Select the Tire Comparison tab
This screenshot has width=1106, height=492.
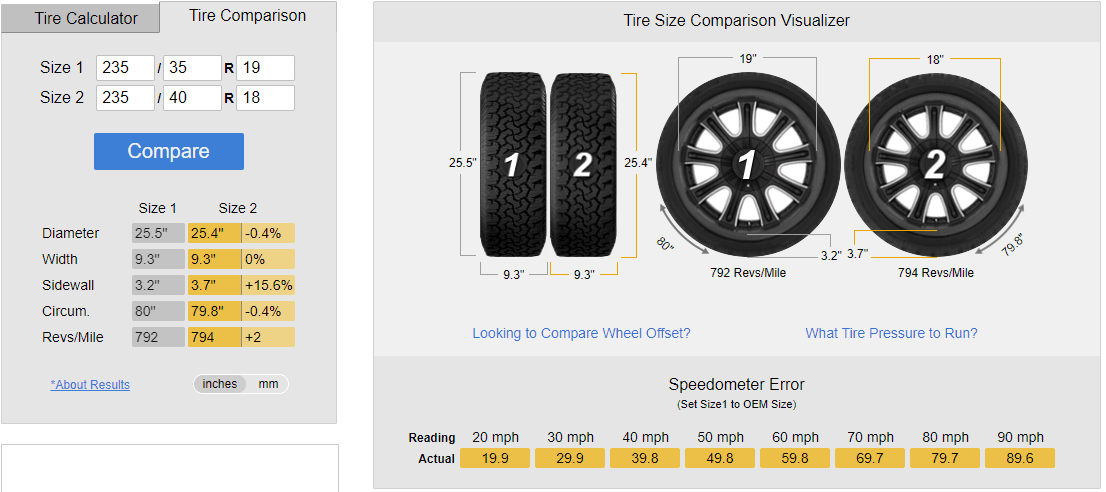tap(248, 16)
